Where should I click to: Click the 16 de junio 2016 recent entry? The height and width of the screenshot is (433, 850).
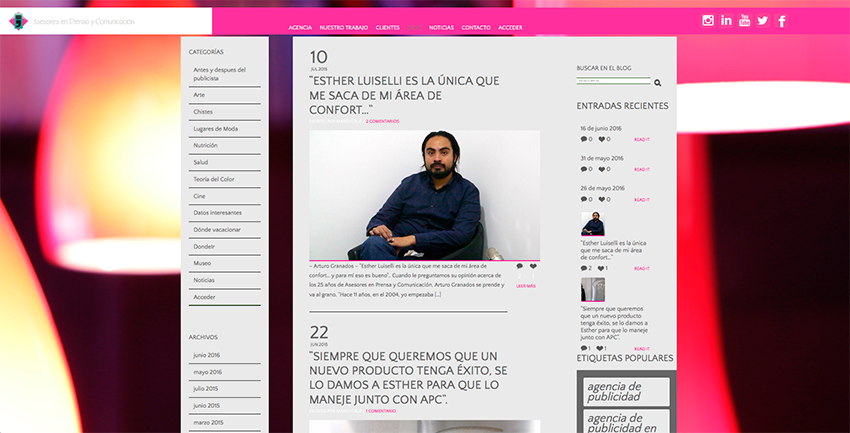(x=601, y=128)
